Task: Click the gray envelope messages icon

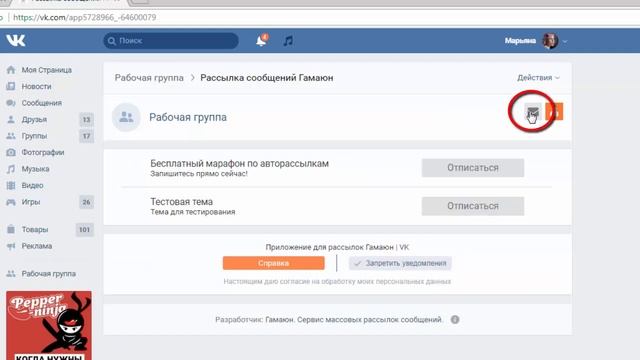Action: 533,111
